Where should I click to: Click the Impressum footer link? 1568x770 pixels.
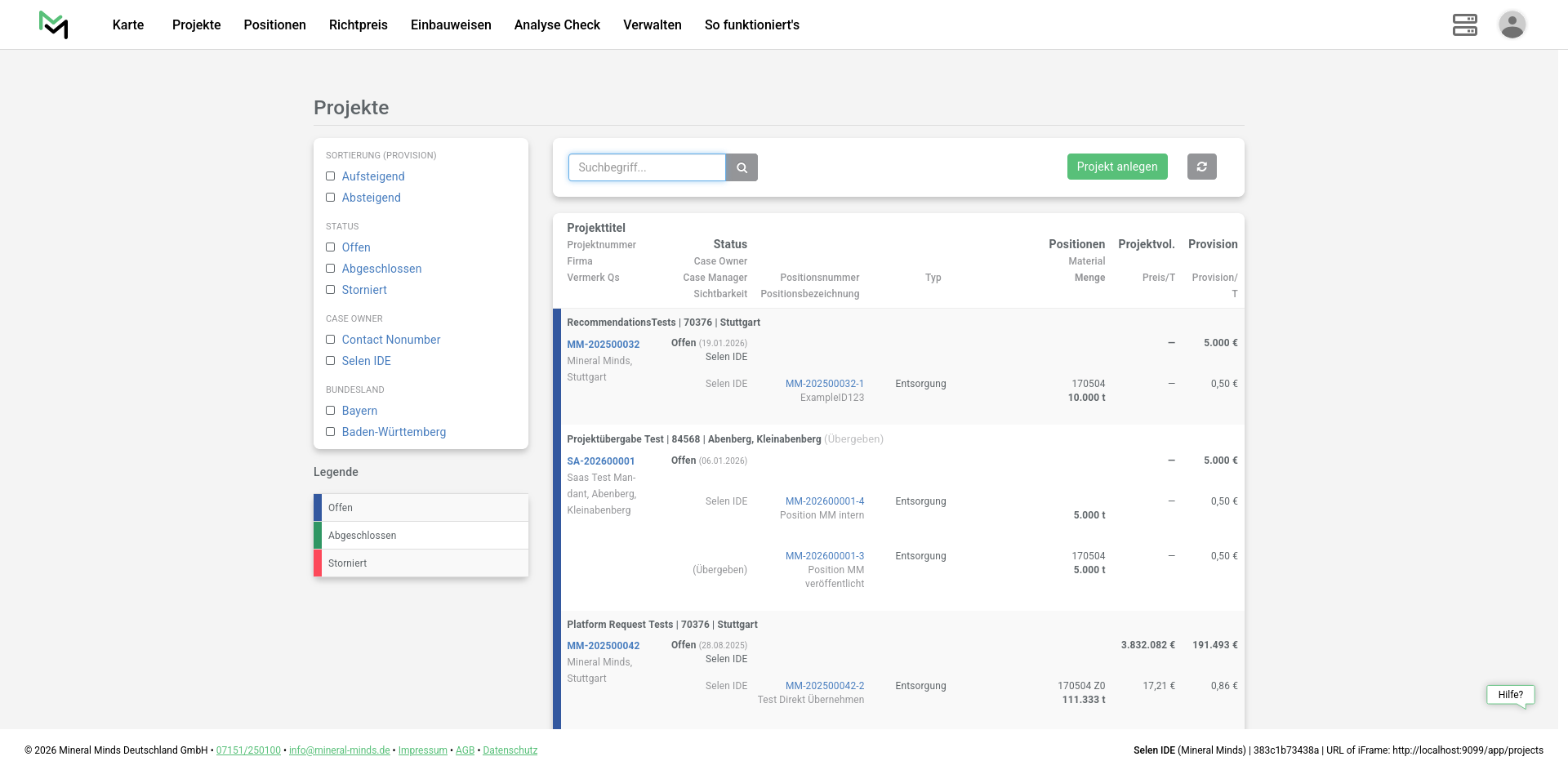(422, 750)
